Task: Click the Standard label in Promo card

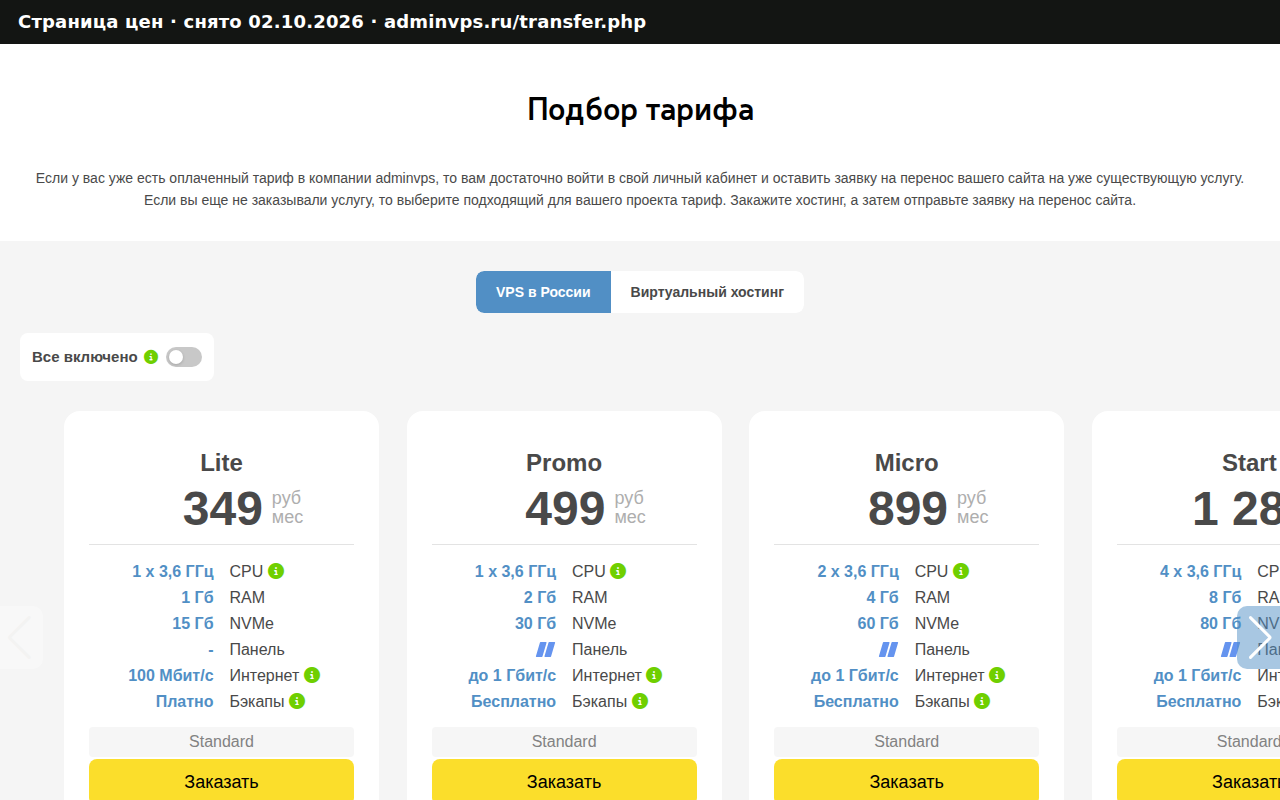Action: coord(564,741)
